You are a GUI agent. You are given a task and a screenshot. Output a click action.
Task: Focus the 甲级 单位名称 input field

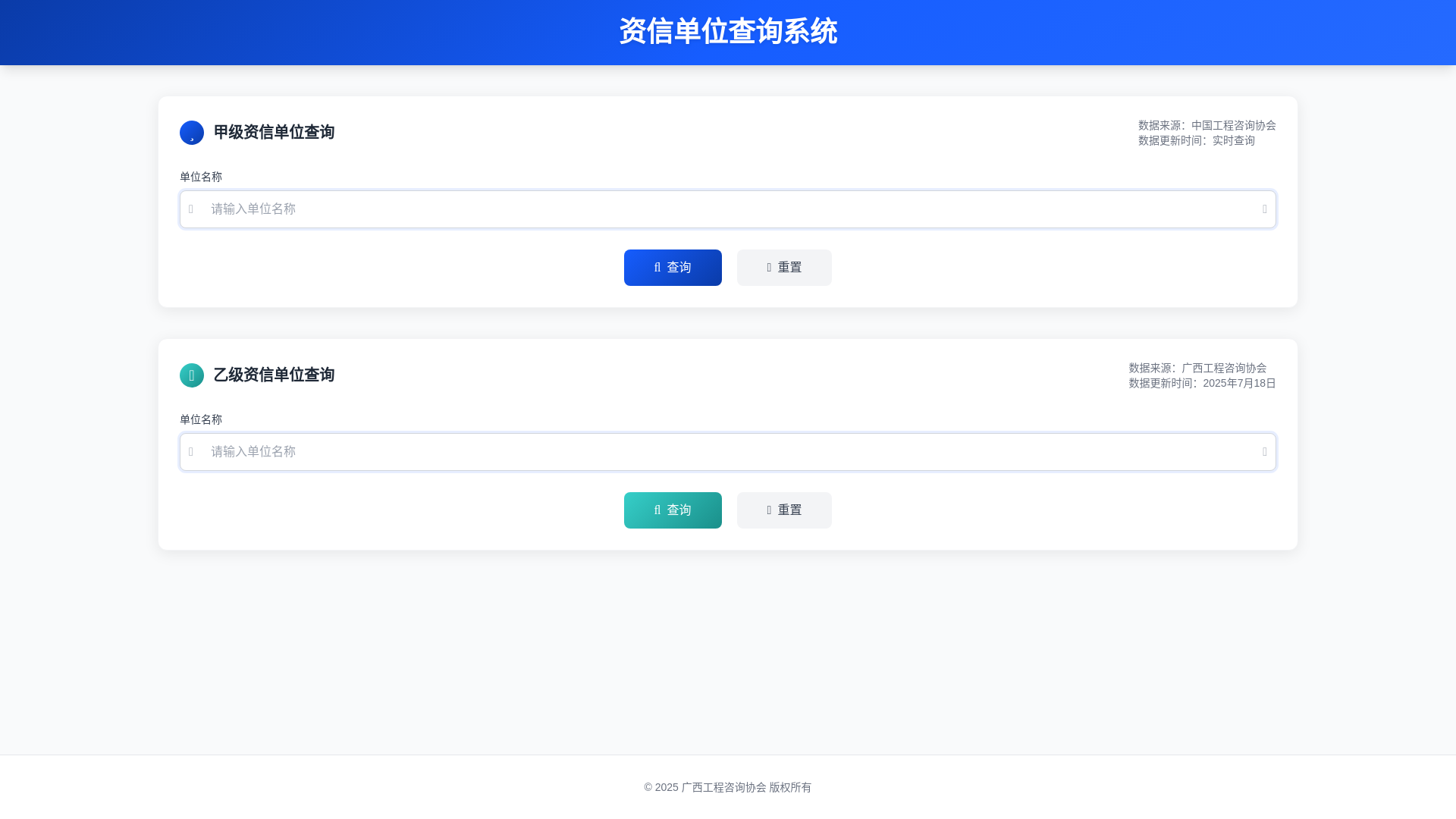pos(728,209)
